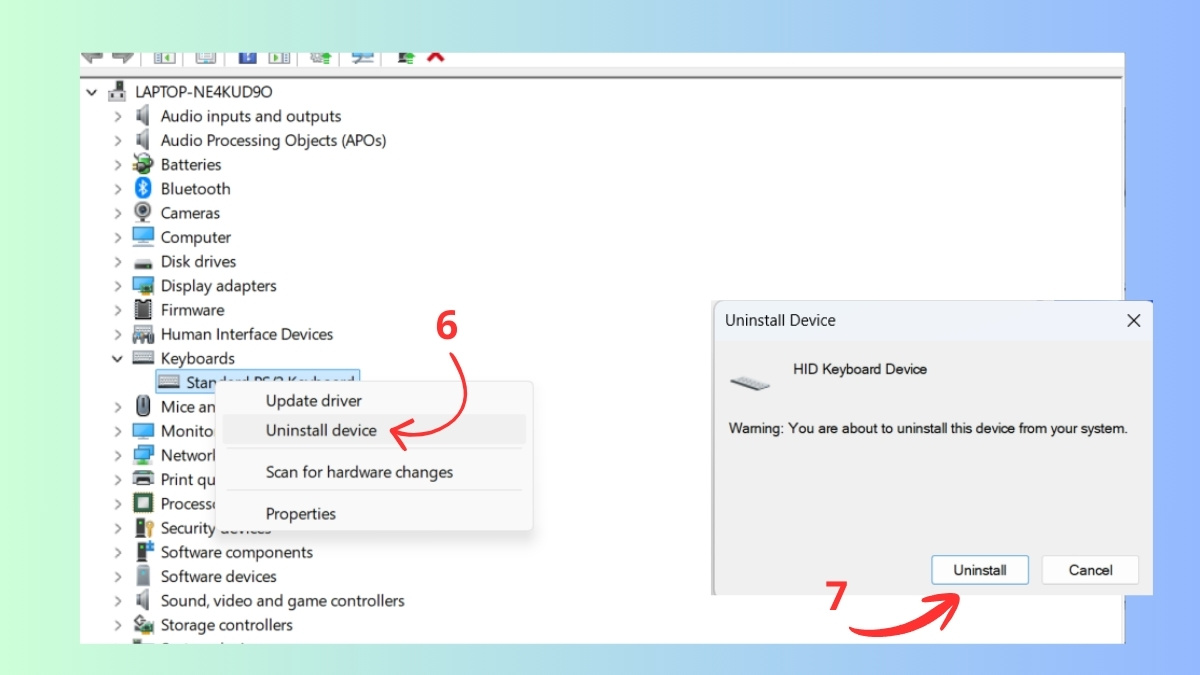
Task: Select the Software devices label
Action: coord(219,576)
